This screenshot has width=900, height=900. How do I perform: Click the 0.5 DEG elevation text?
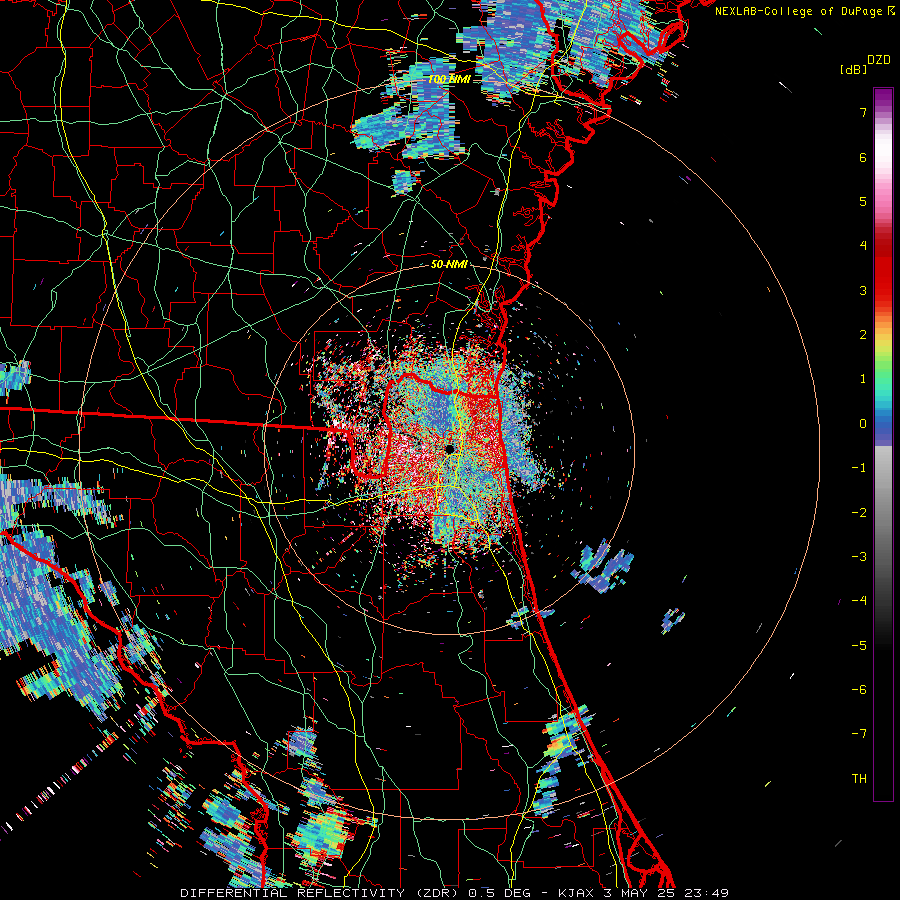click(x=498, y=893)
